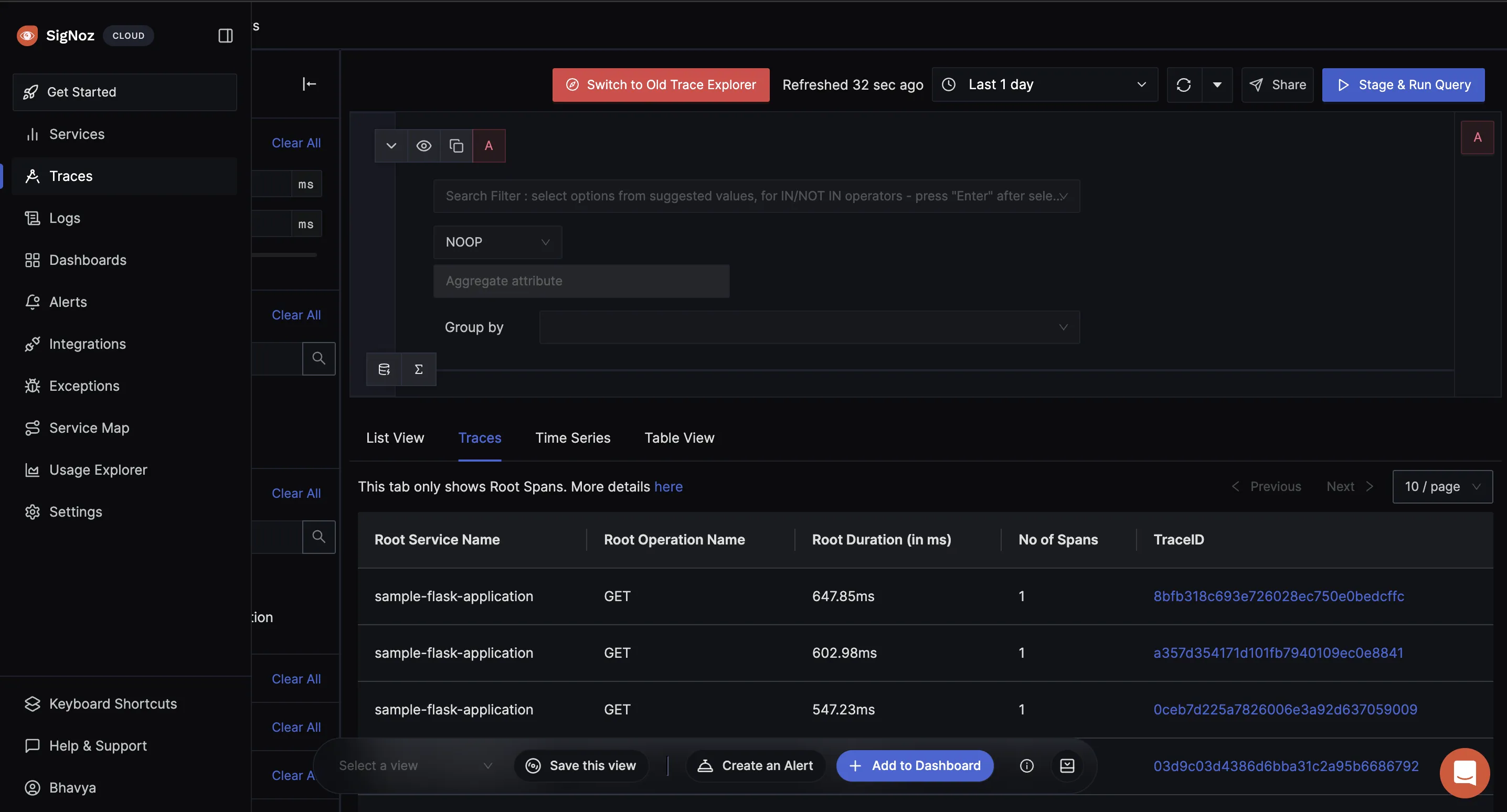Click Switch to Old Trace Explorer
1507x812 pixels.
661,85
